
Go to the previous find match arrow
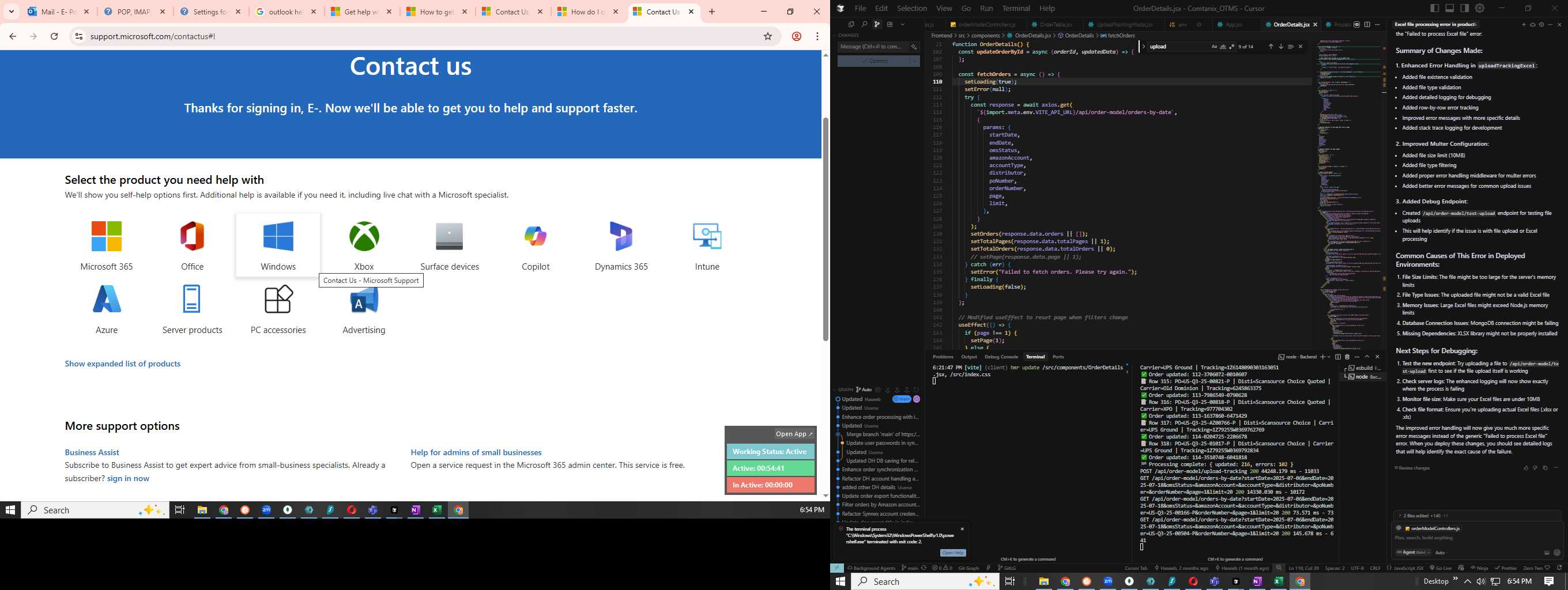click(x=1271, y=47)
